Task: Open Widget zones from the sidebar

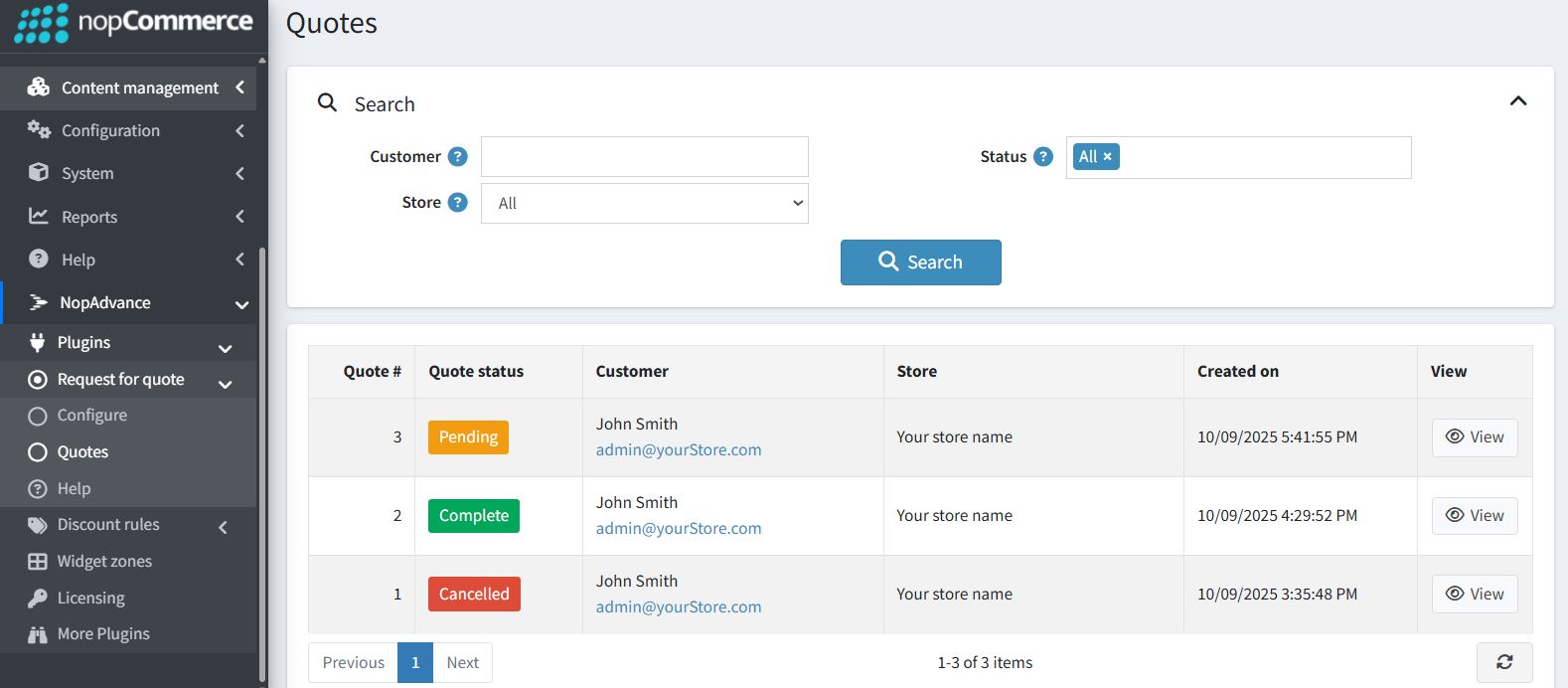Action: tap(104, 562)
